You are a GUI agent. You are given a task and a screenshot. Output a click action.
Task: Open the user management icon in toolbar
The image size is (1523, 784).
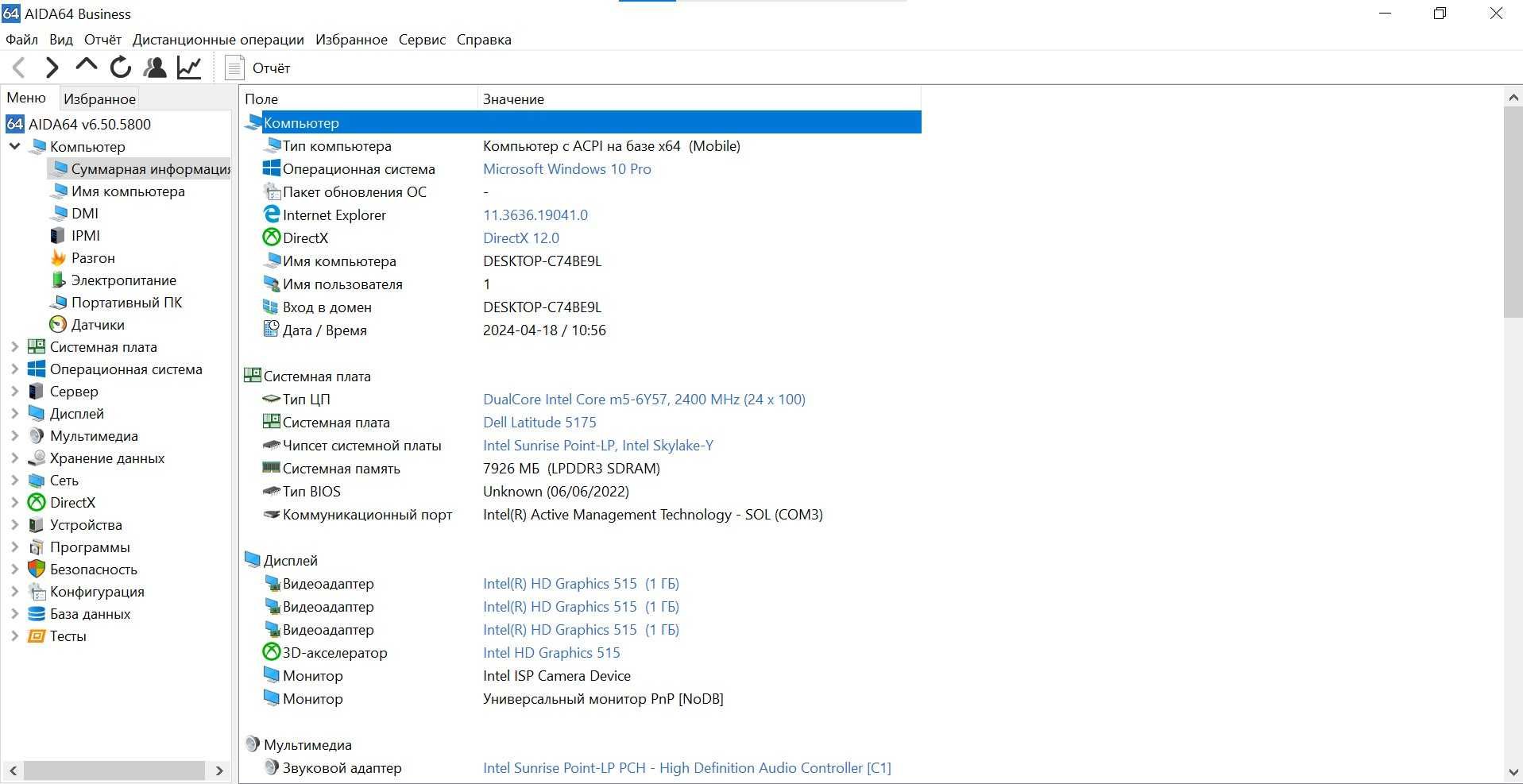coord(155,68)
